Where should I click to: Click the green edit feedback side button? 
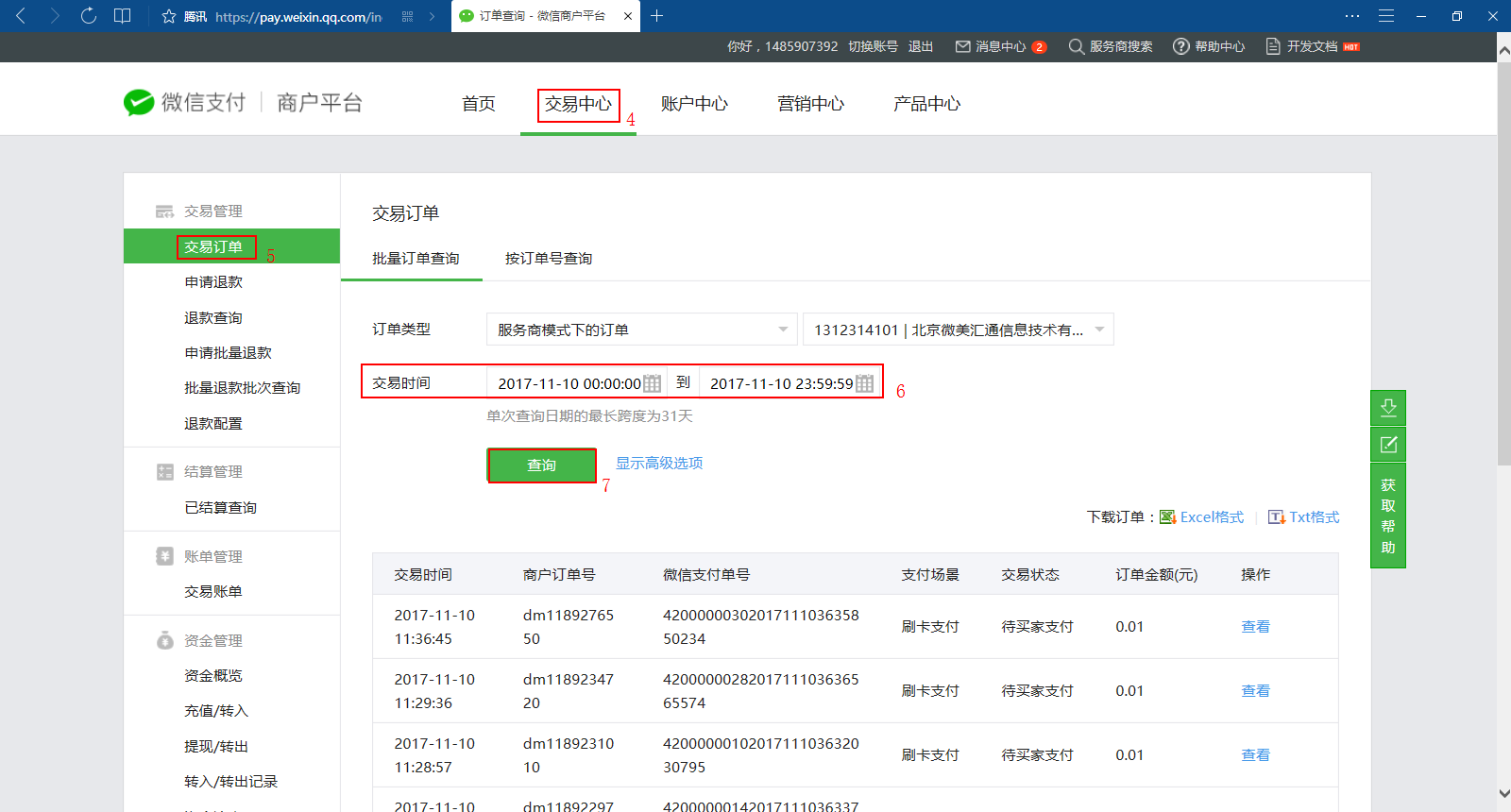(1388, 444)
